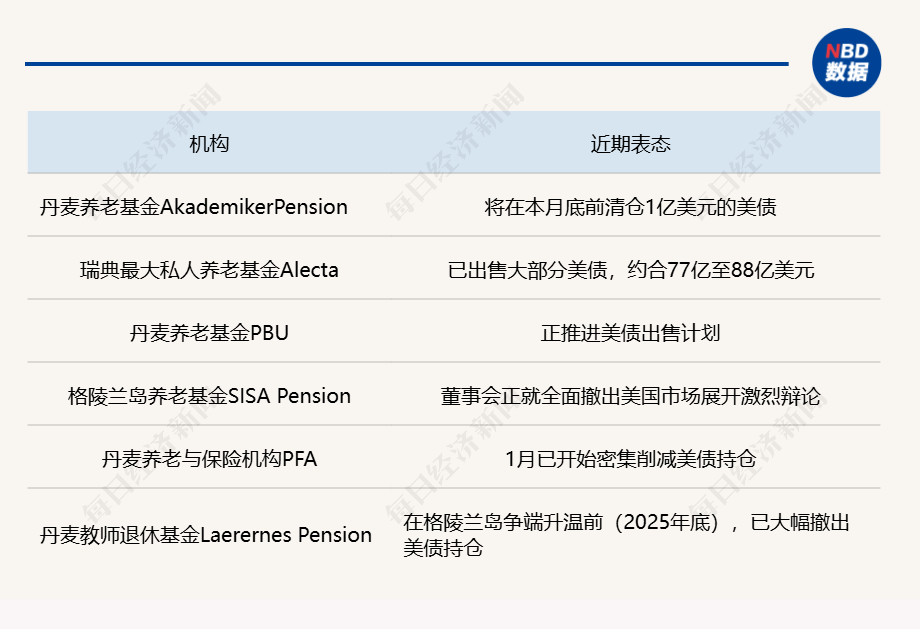The width and height of the screenshot is (920, 629).
Task: Select the 格陵兰岛养老基金SISA Pension cell
Action: click(x=209, y=396)
